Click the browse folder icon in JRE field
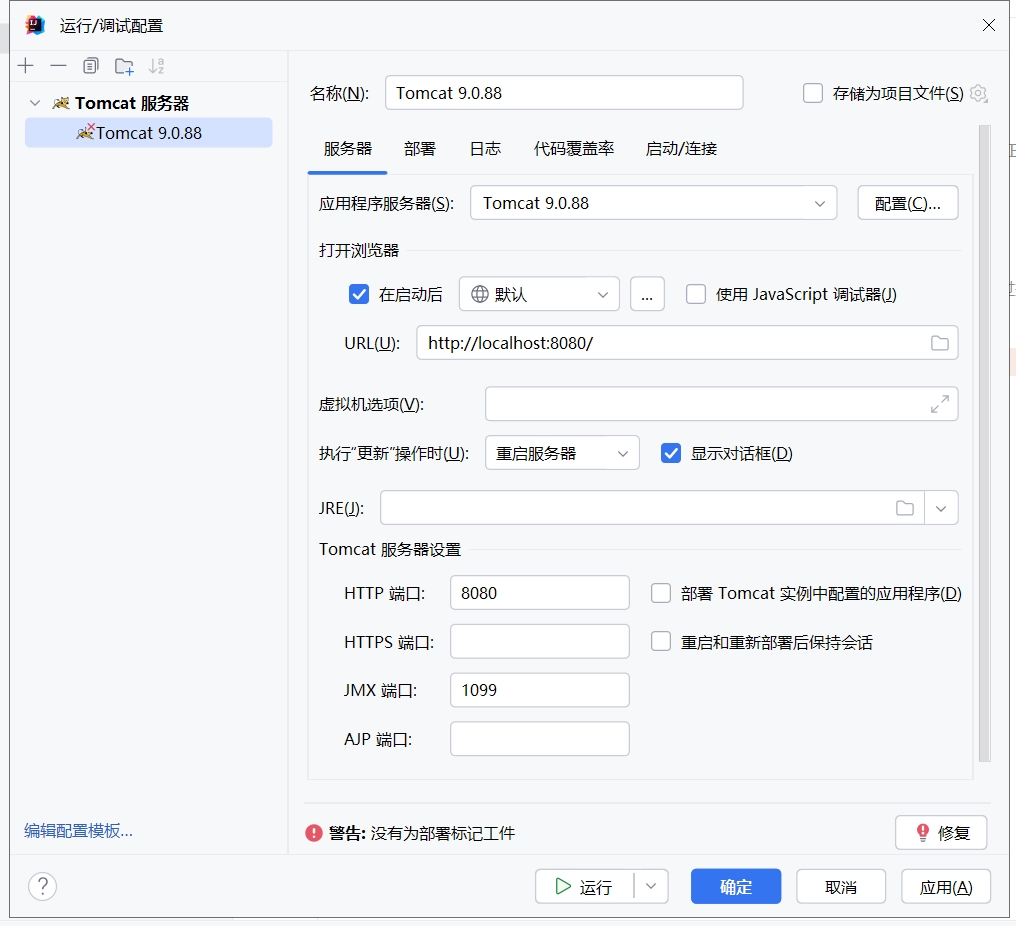The height and width of the screenshot is (926, 1016). pos(904,508)
